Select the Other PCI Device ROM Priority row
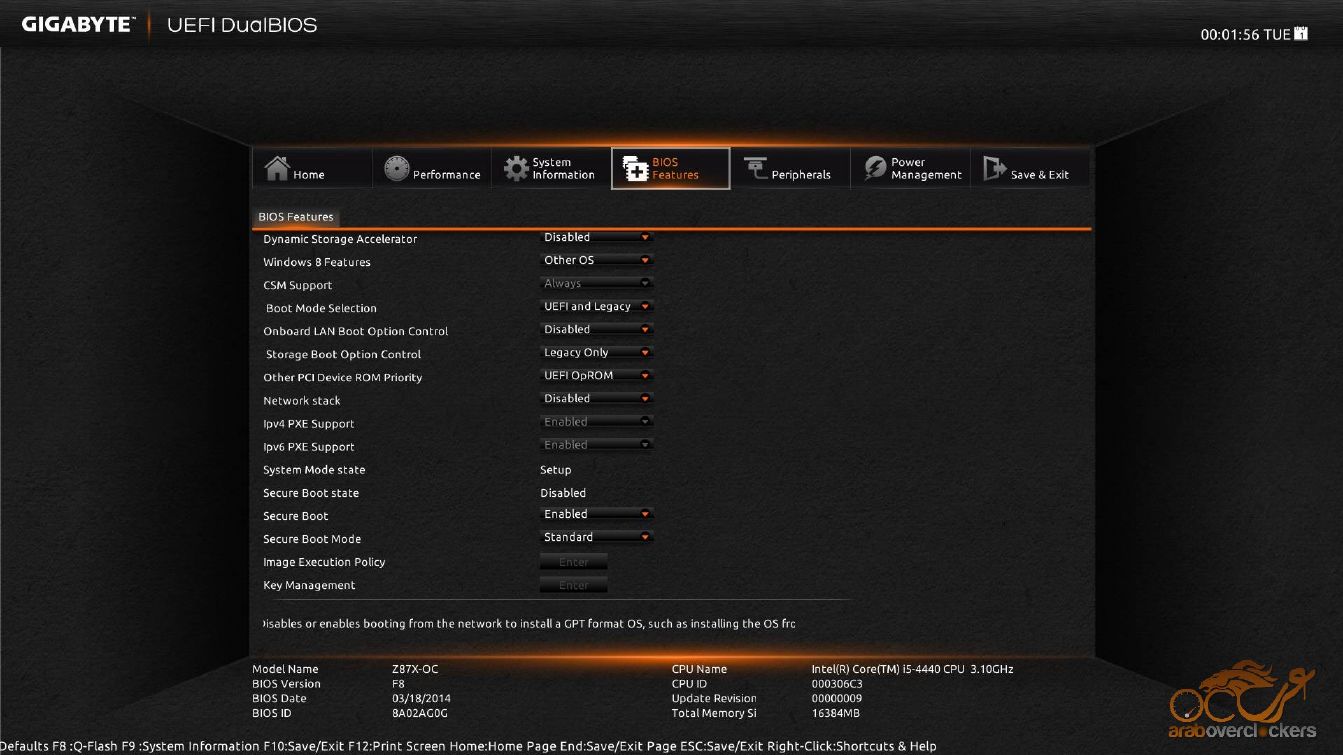Viewport: 1343px width, 755px height. [343, 378]
